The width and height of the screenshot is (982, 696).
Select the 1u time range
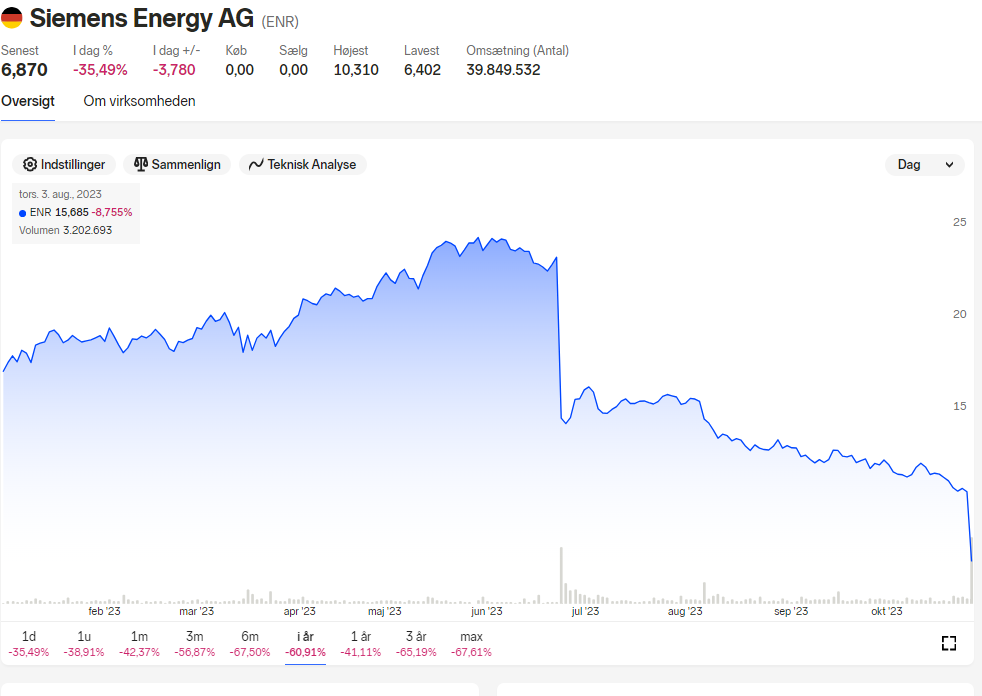[x=84, y=644]
